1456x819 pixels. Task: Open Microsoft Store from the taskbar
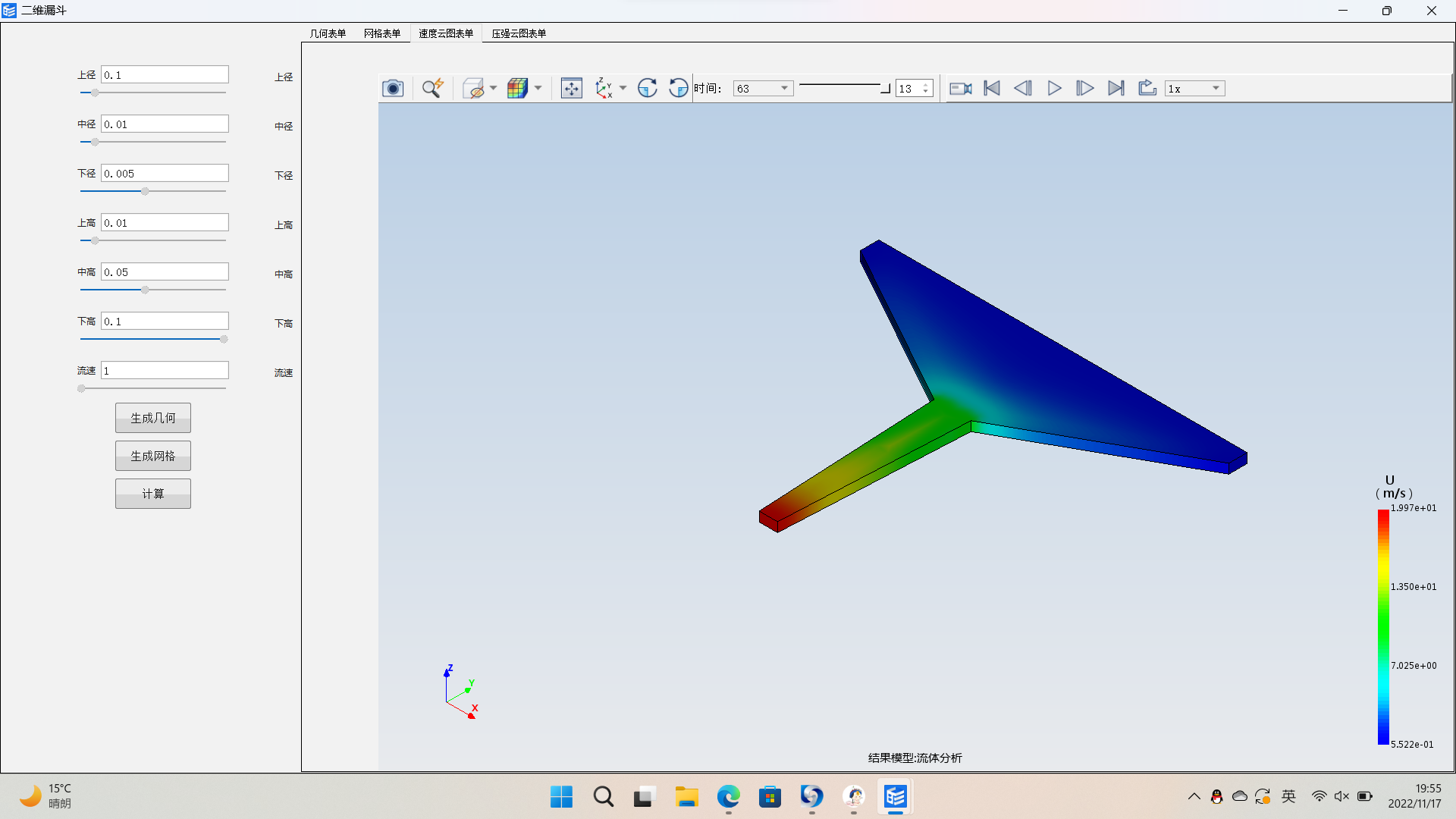(770, 796)
